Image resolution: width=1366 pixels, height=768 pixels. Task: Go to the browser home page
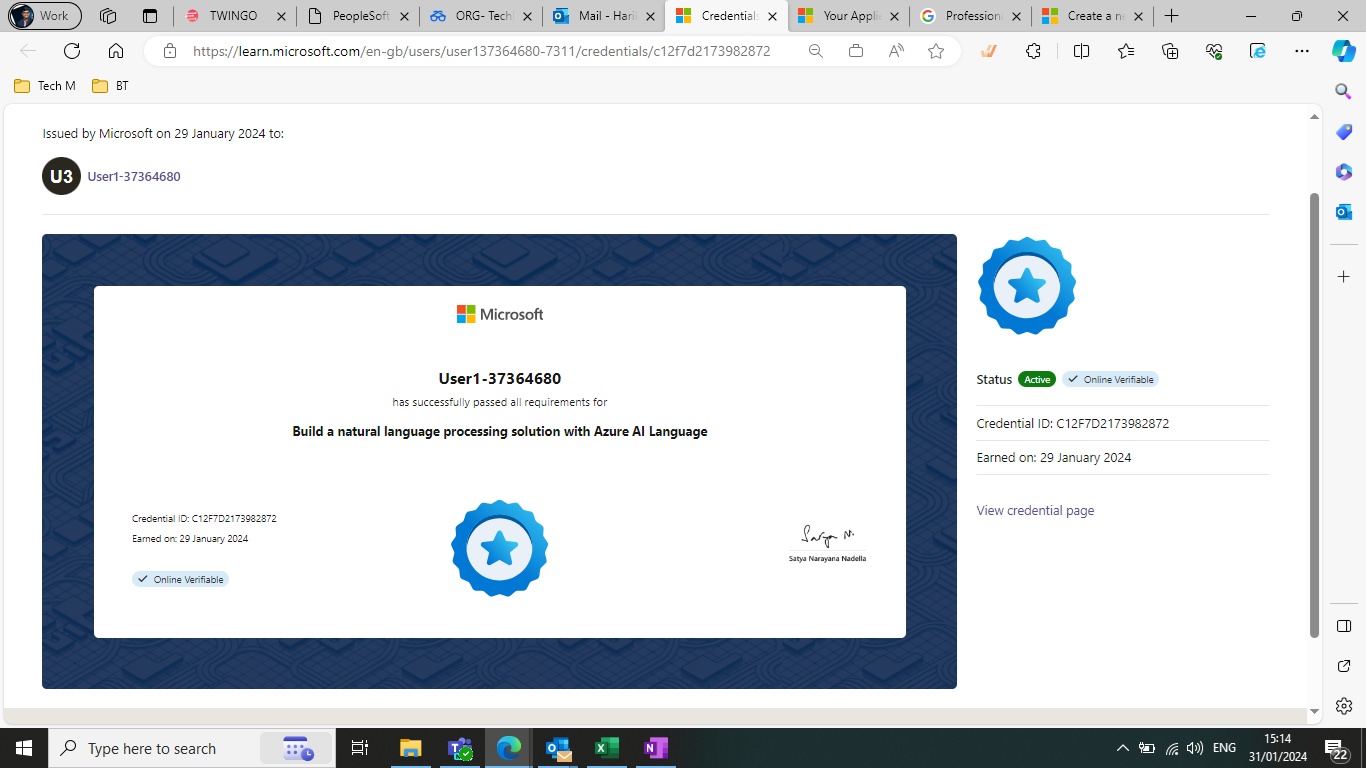tap(116, 51)
